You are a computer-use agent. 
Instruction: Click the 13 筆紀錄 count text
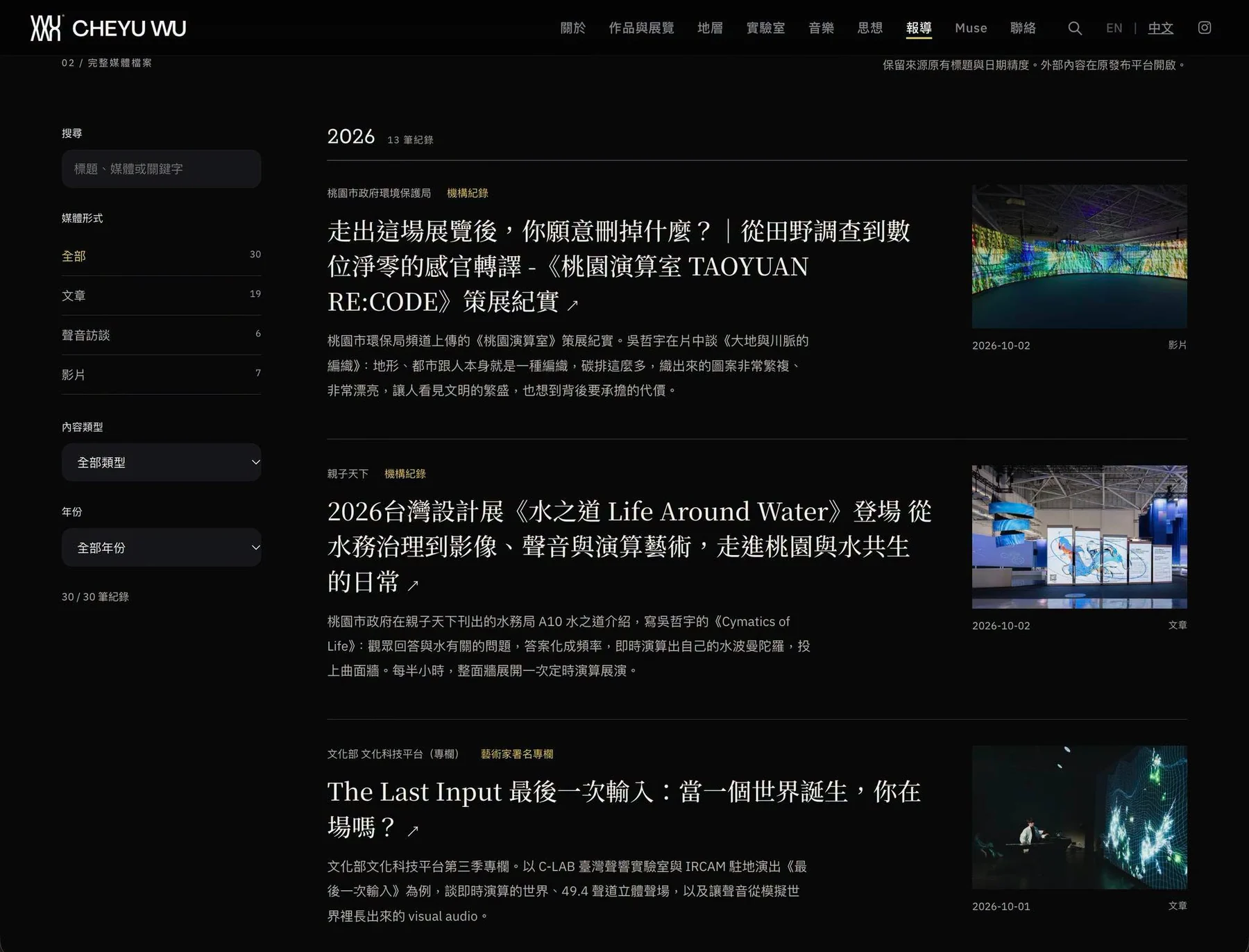410,140
